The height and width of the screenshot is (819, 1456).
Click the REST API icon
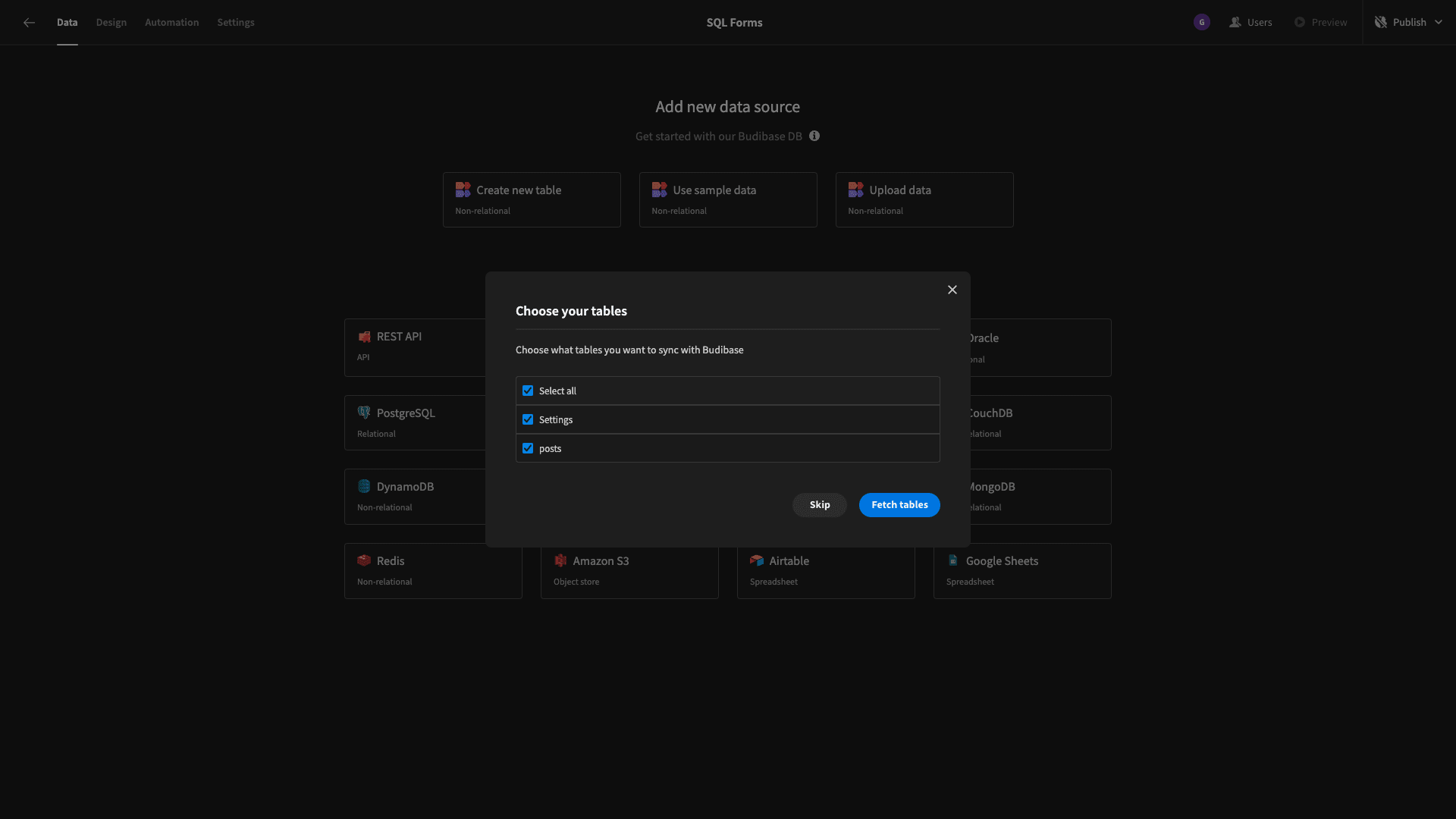[364, 337]
